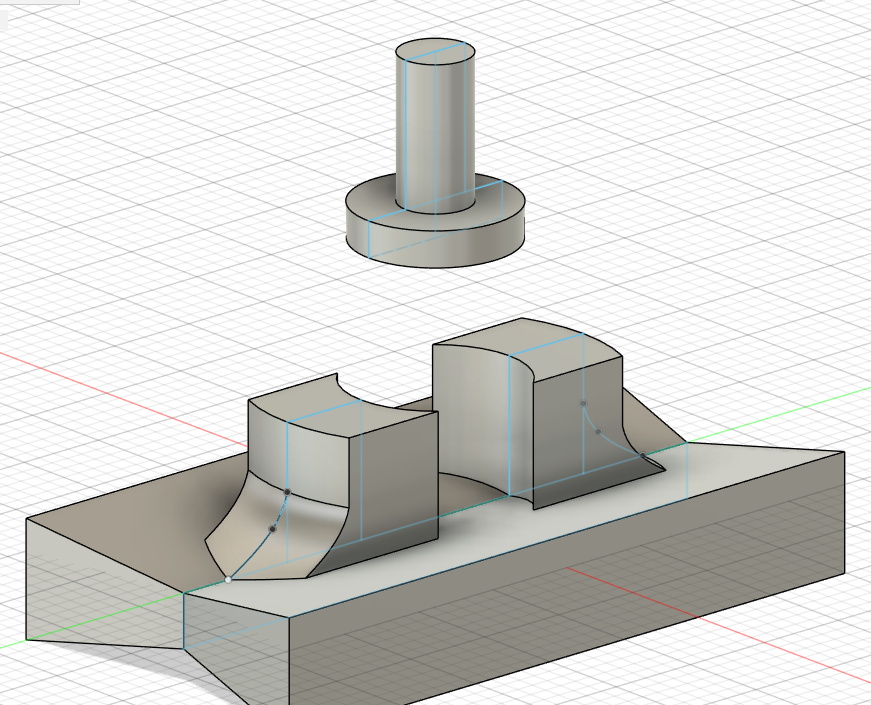
Task: Select the top face of the left block
Action: [340, 408]
